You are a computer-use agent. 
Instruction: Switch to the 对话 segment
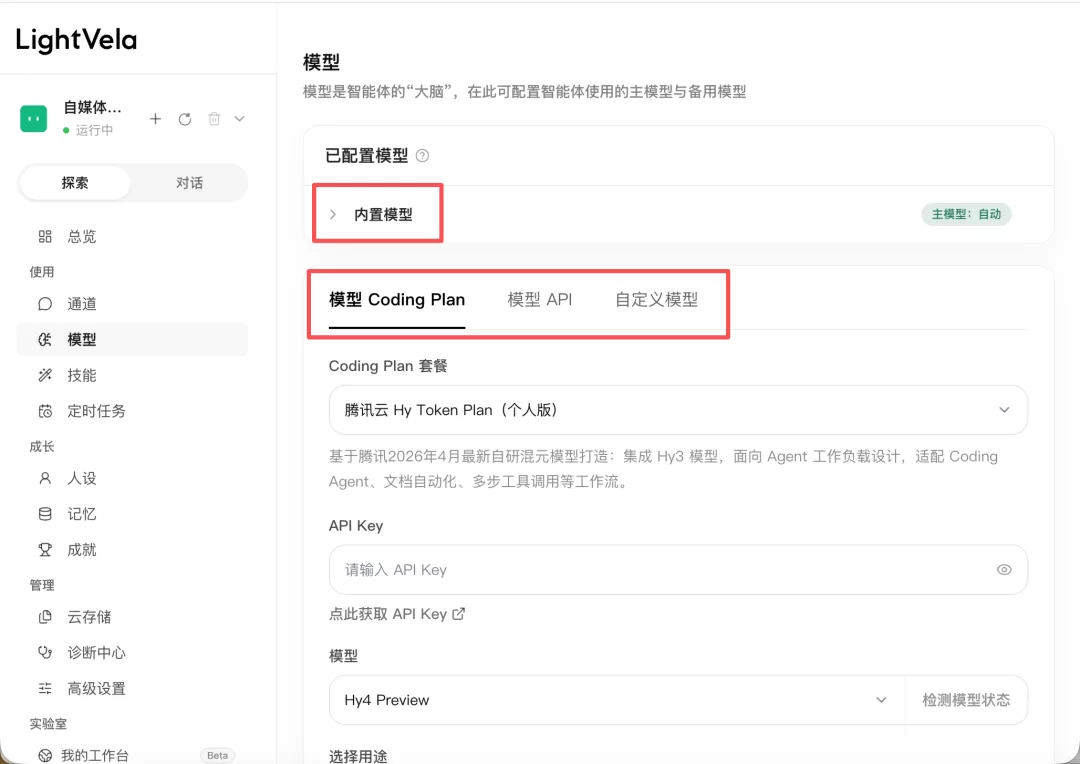(189, 183)
